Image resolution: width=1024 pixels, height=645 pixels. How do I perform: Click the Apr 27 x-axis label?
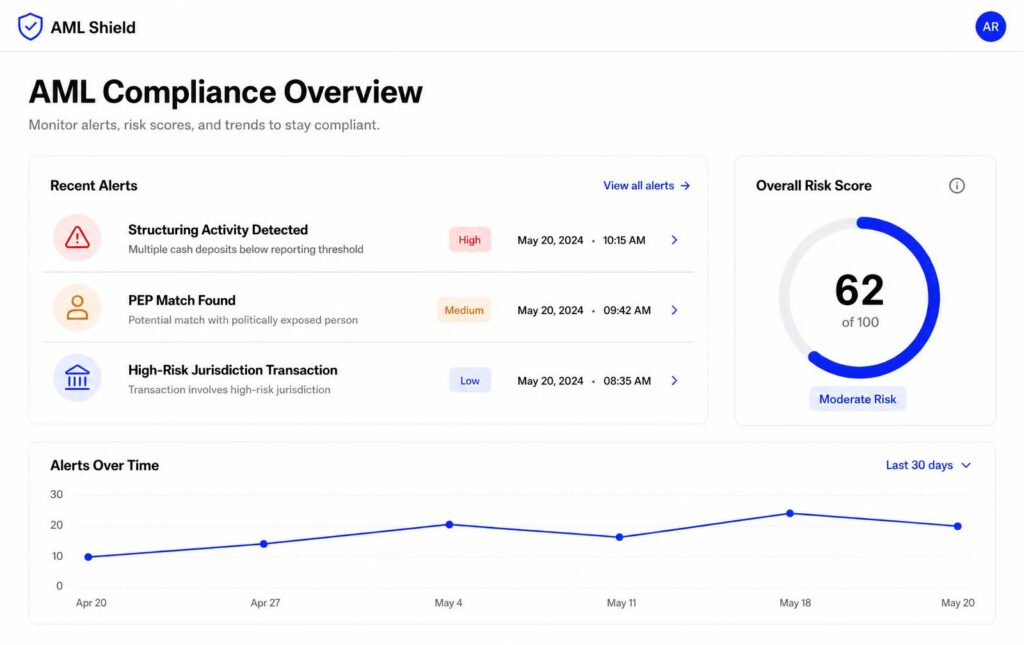[x=265, y=603]
